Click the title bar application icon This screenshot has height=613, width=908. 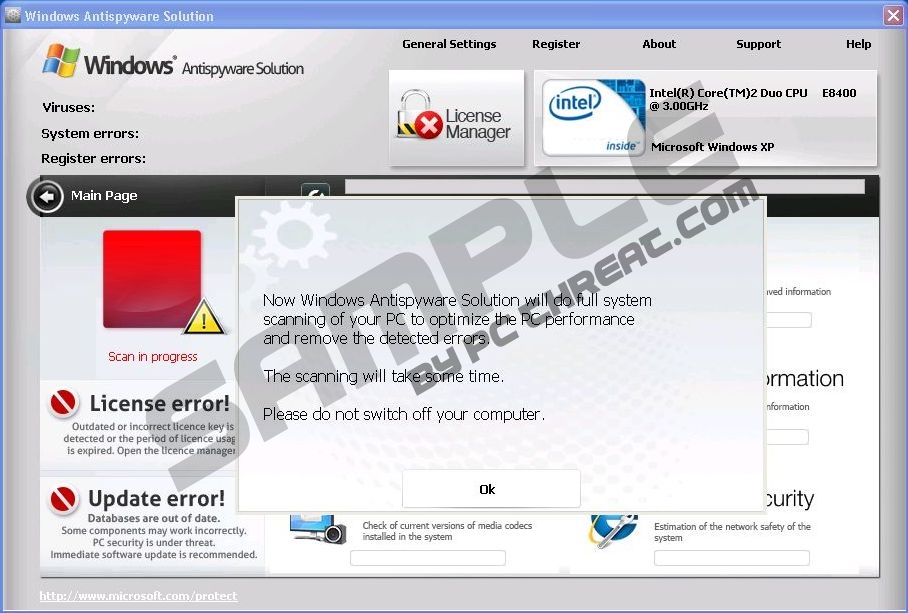pos(12,15)
